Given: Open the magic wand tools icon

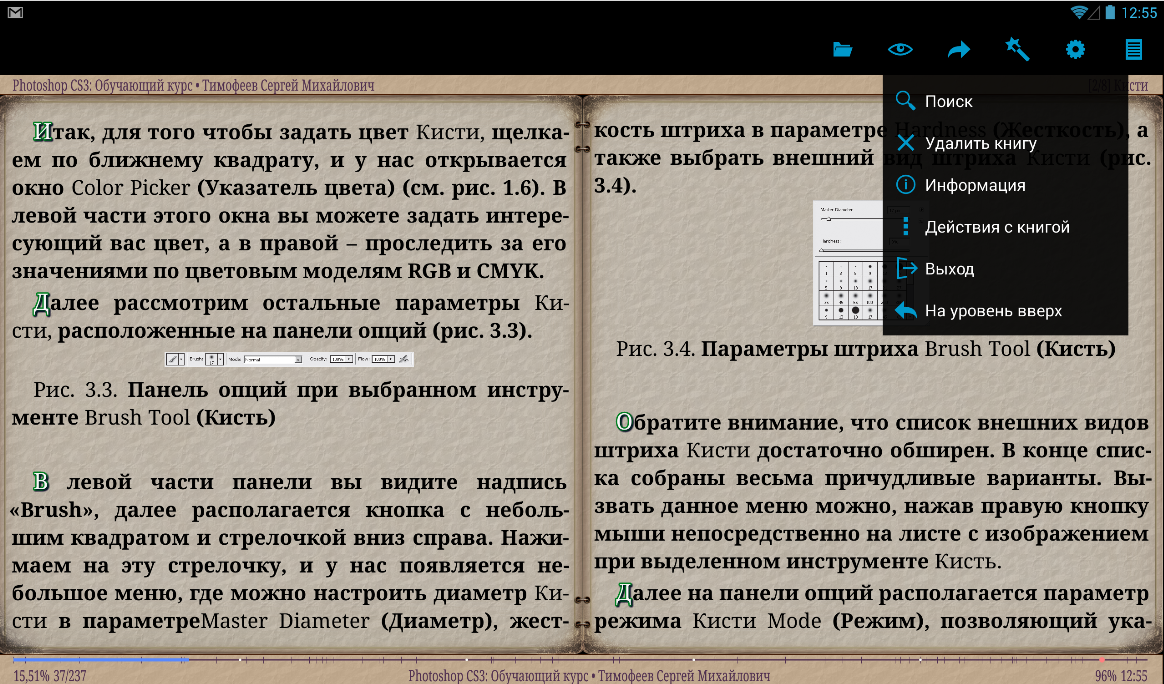Looking at the screenshot, I should [x=1017, y=50].
